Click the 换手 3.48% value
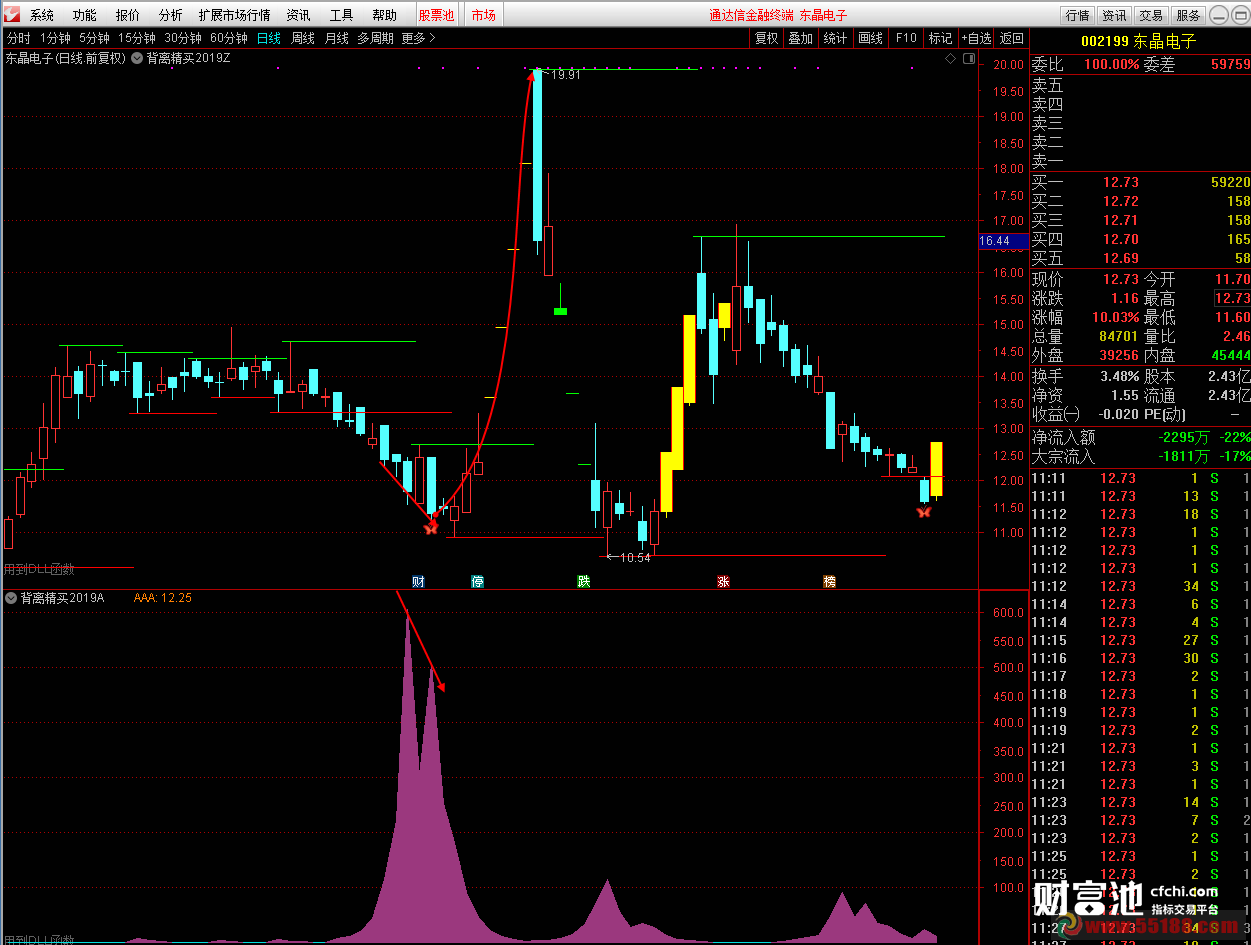1251x945 pixels. 1119,376
